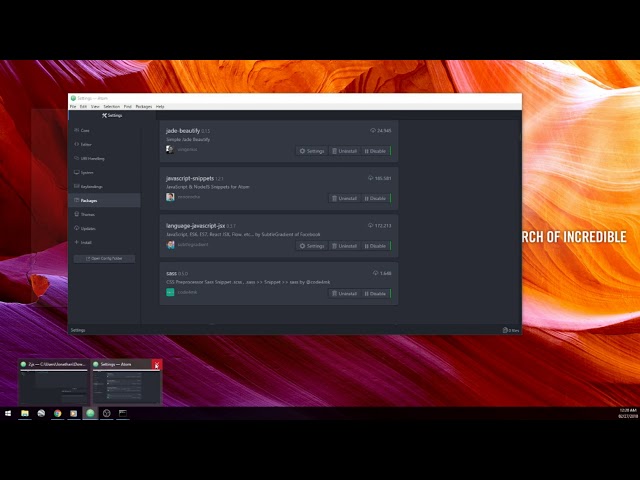Uninstall the javascript-snippets package

pyautogui.click(x=344, y=198)
